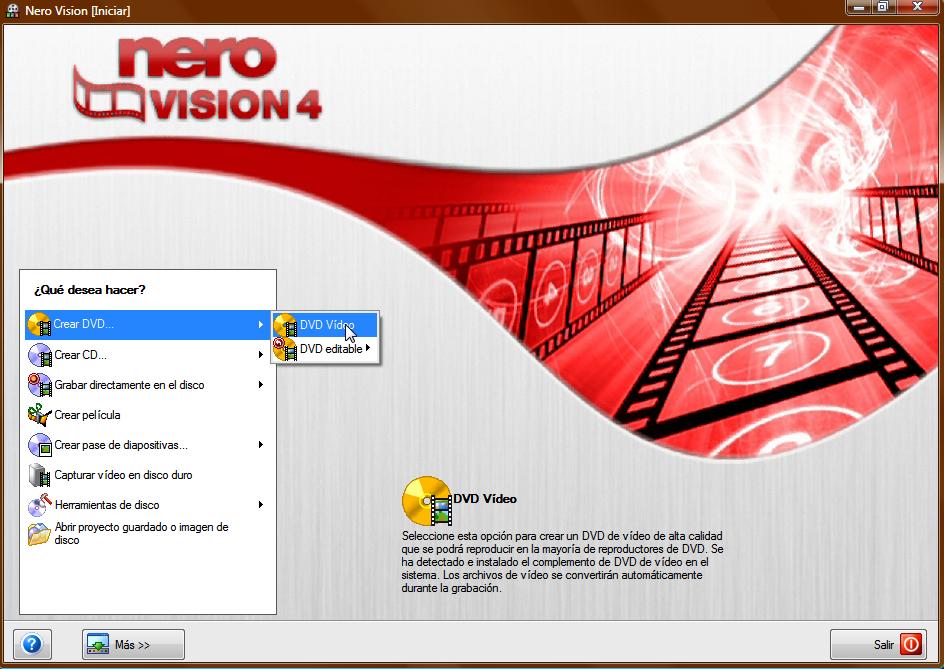This screenshot has height=669, width=944.
Task: Click the Nero Vision [Iniciar] window title
Action: coord(78,11)
